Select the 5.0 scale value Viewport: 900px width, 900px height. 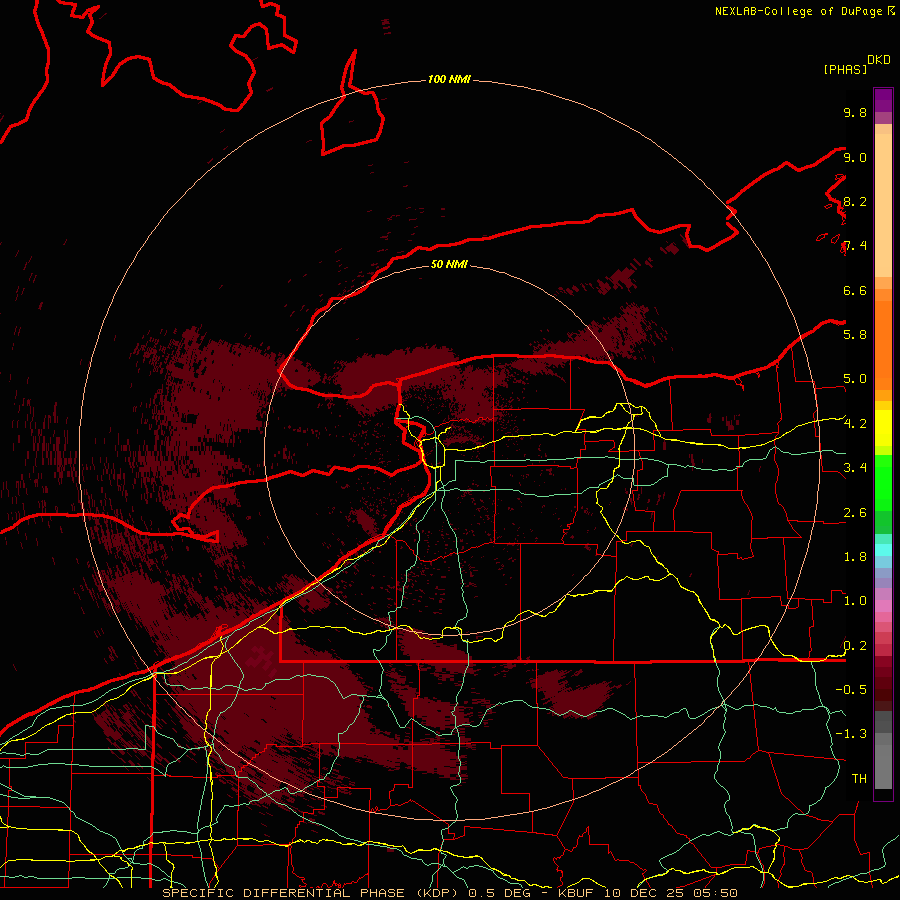[855, 379]
